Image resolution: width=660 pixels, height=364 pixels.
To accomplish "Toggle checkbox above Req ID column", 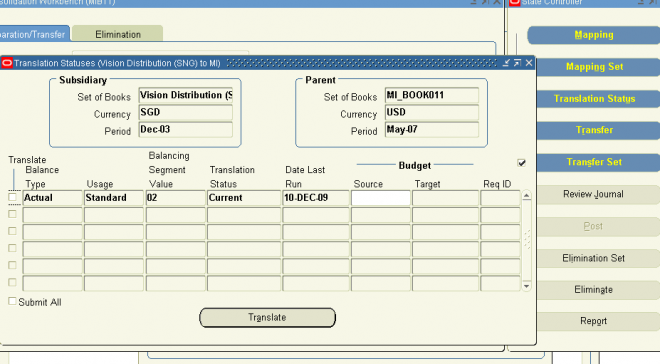I will click(522, 163).
